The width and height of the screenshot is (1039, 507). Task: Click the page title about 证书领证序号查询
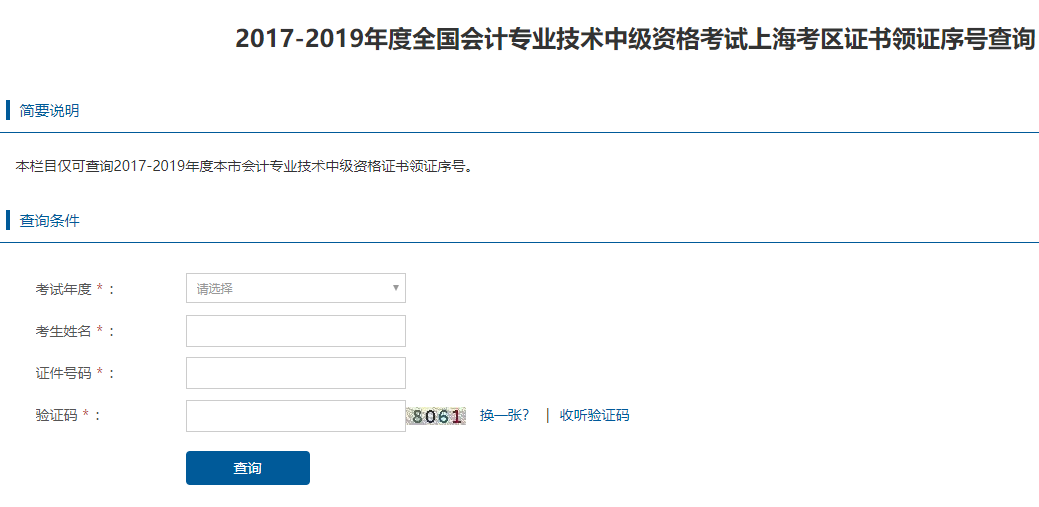click(634, 40)
